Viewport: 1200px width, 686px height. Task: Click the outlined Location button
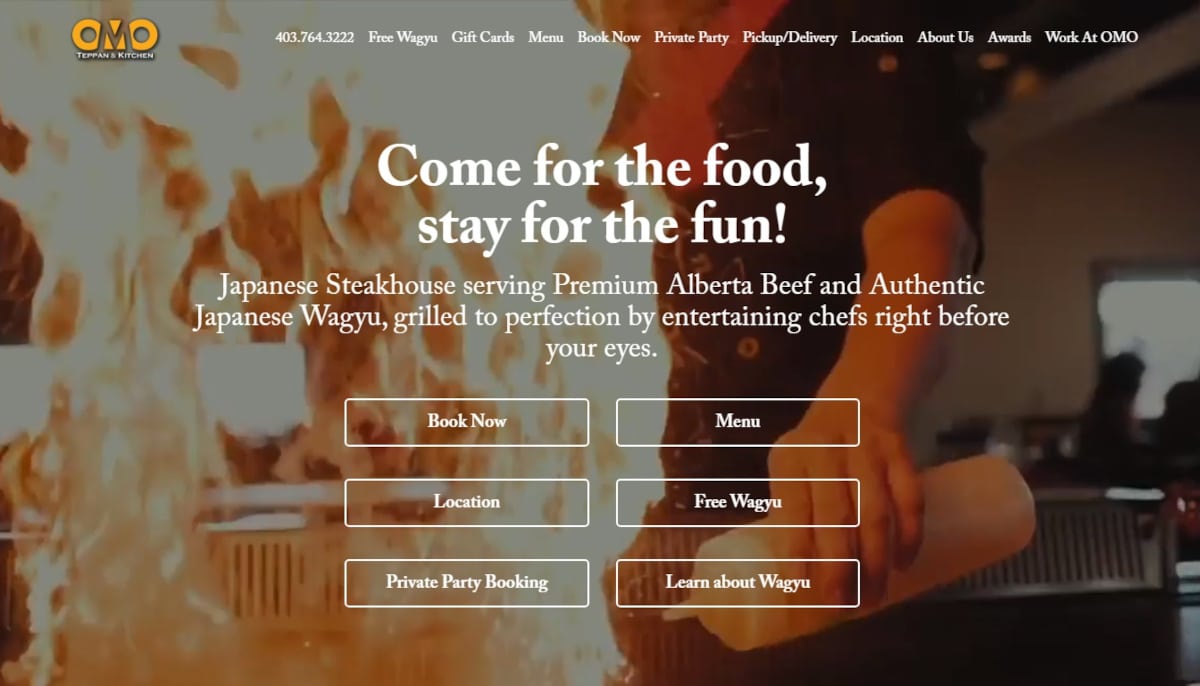point(467,502)
